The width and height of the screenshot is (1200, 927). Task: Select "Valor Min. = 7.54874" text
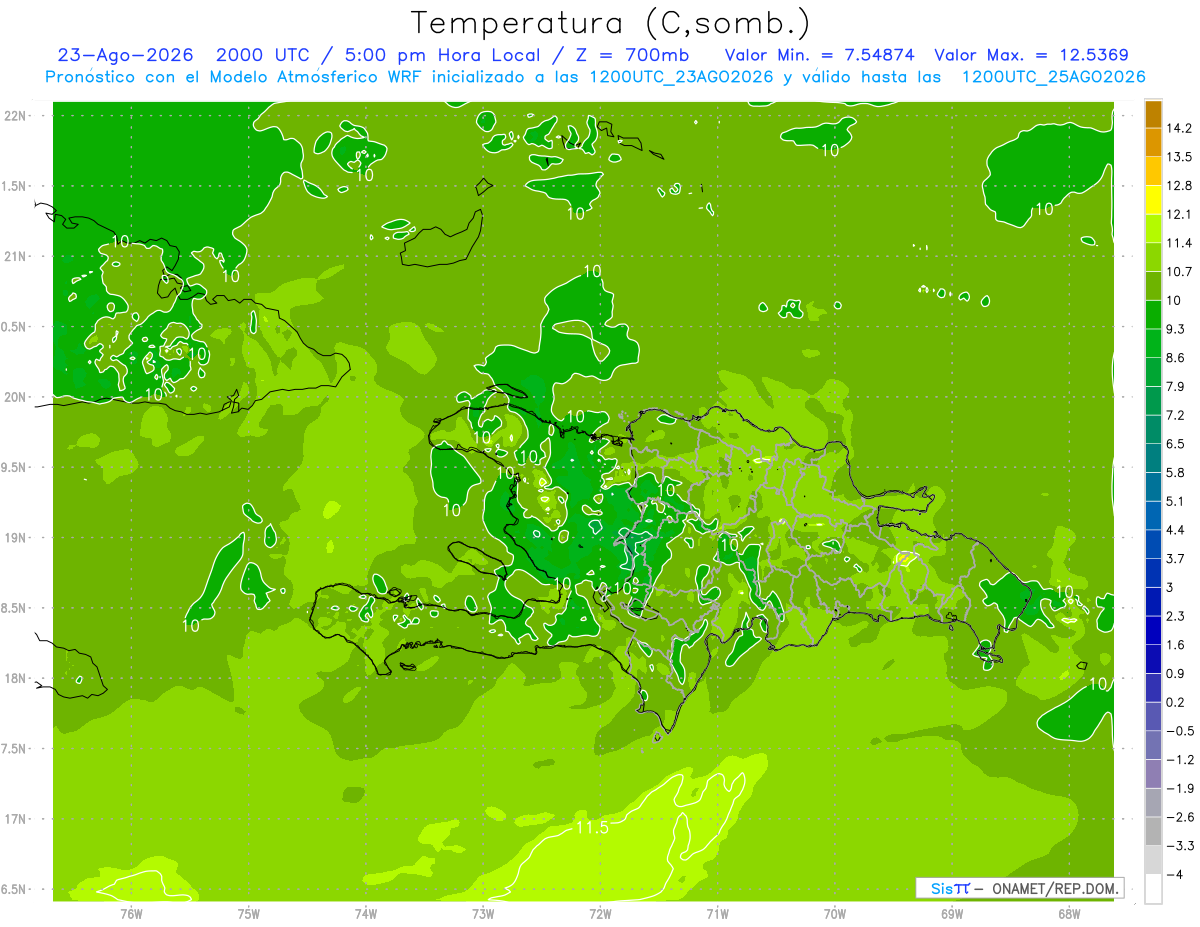tap(819, 55)
